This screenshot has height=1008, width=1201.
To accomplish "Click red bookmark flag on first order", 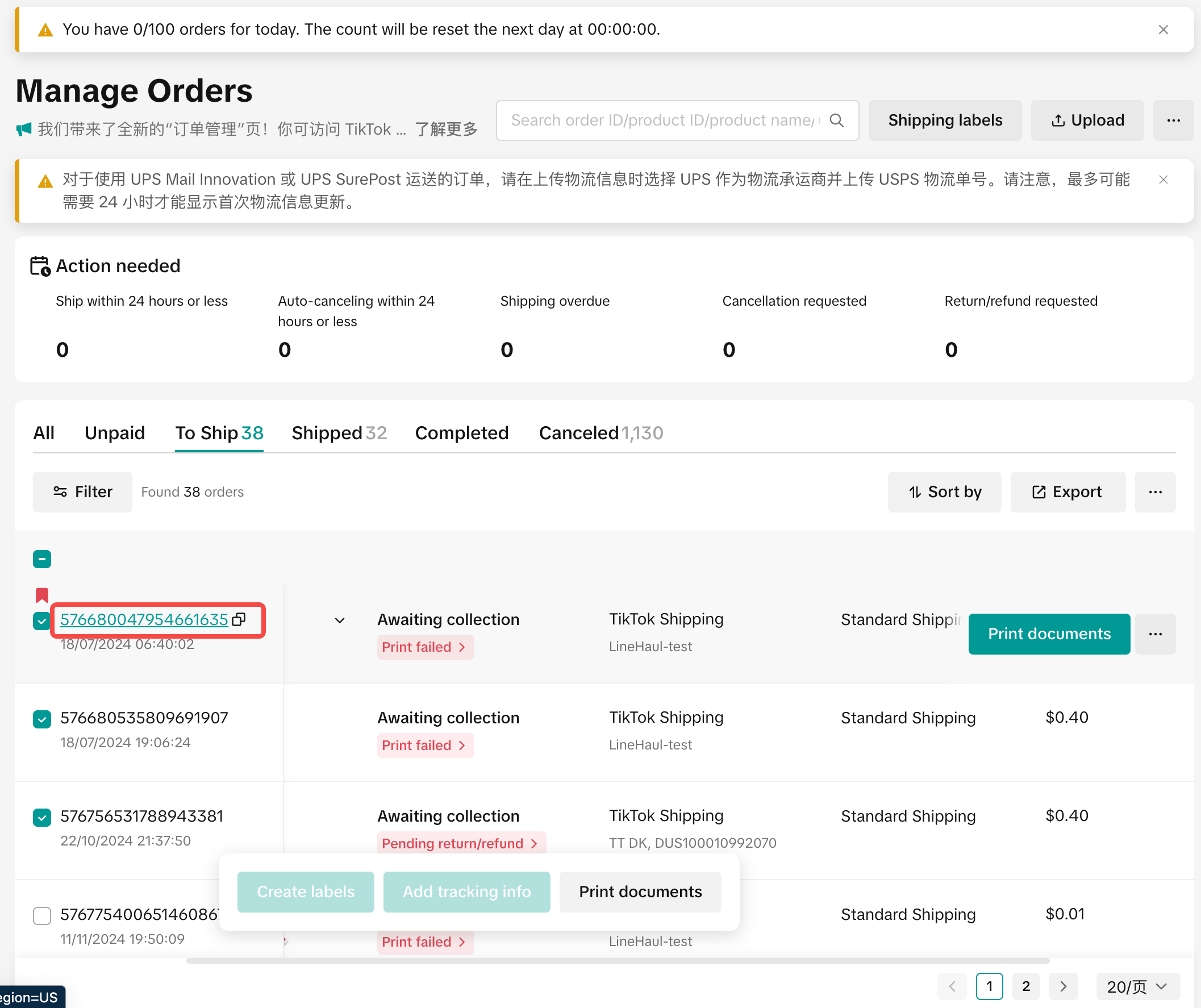I will [41, 595].
